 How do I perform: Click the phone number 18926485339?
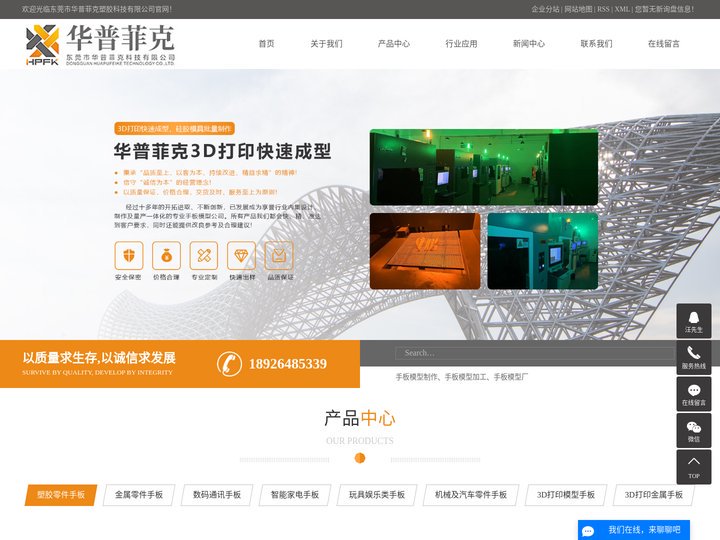[288, 364]
